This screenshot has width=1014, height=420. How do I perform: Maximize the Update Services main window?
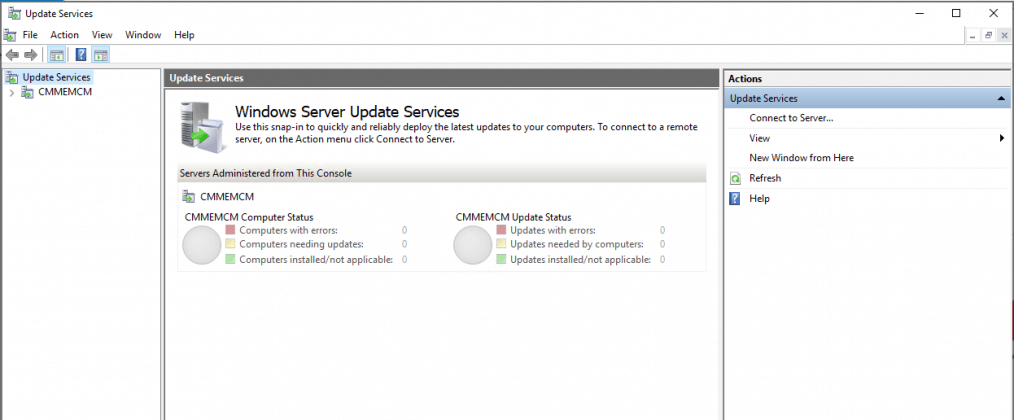coord(956,13)
